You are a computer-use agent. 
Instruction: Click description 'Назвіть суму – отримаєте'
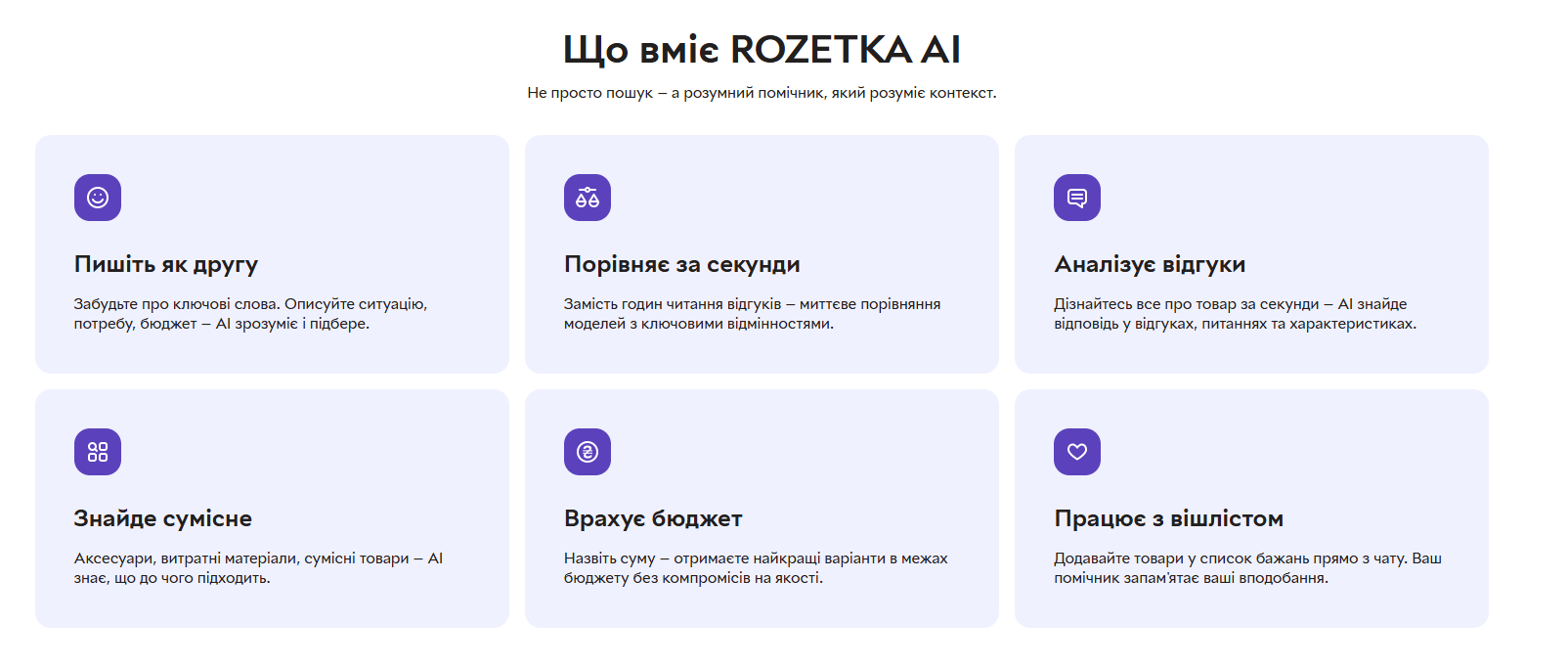pos(756,568)
